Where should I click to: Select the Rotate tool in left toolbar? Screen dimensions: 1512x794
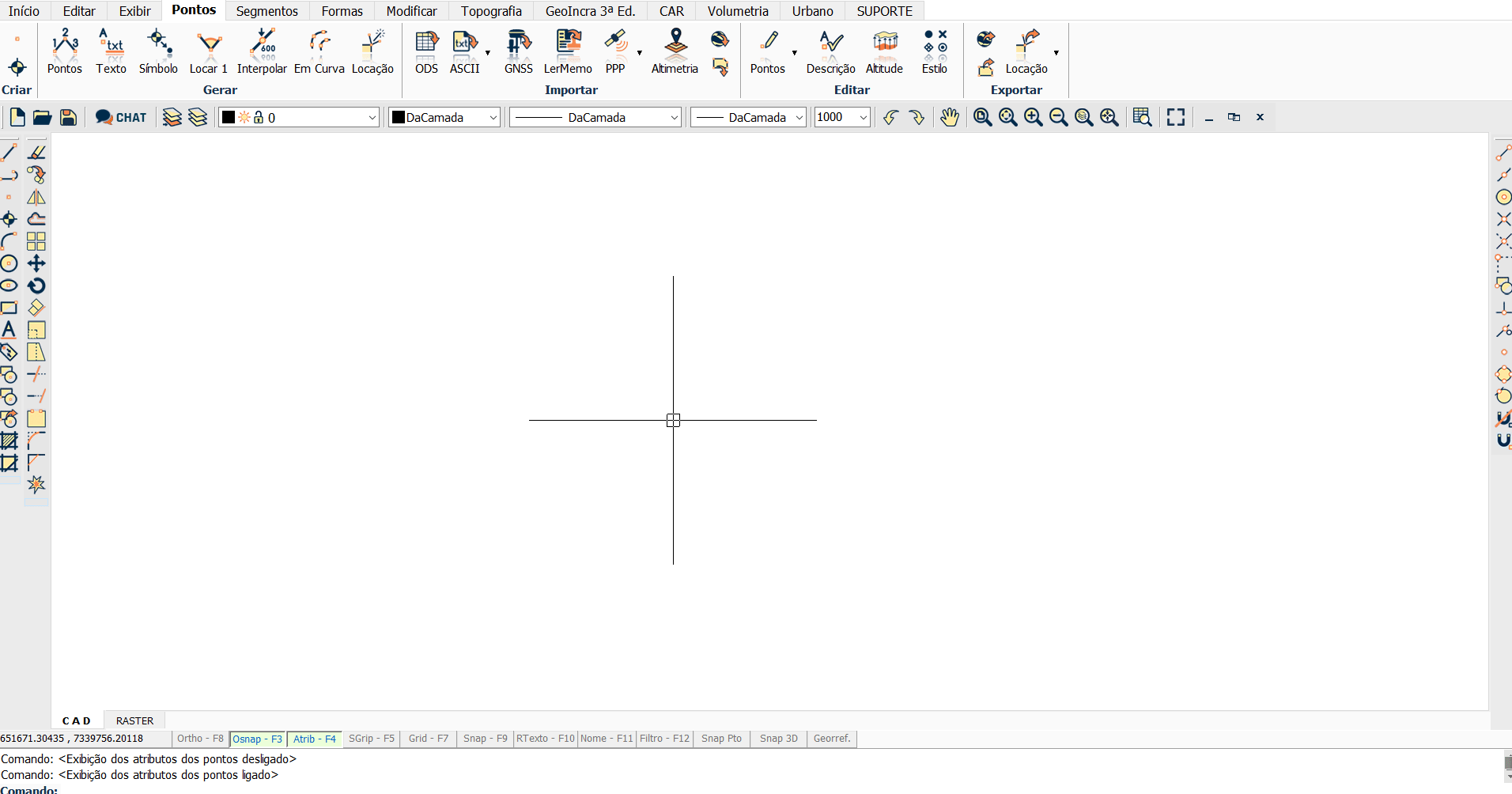pos(36,285)
